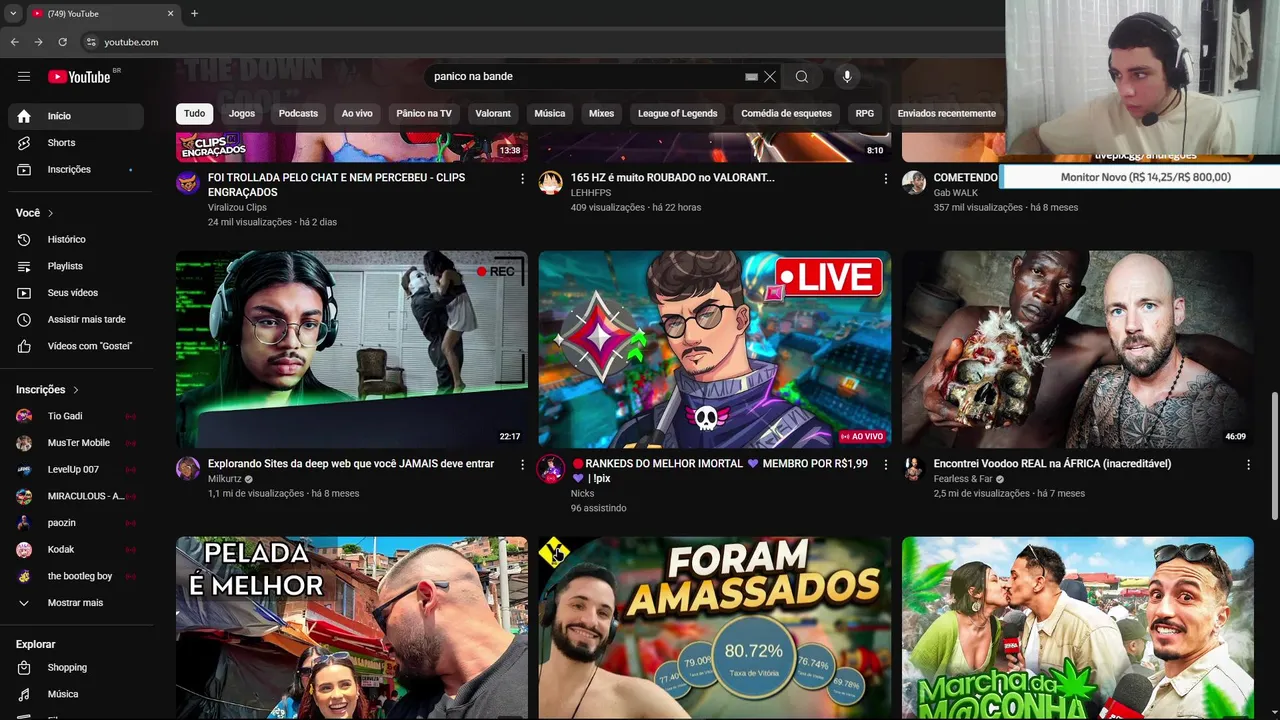Select the Podcasts filter chip
The image size is (1280, 720).
(298, 114)
